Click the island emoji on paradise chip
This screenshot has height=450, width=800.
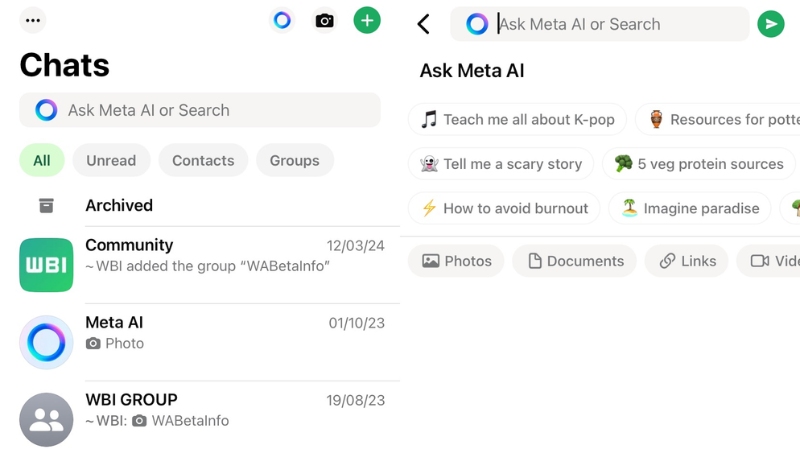630,208
